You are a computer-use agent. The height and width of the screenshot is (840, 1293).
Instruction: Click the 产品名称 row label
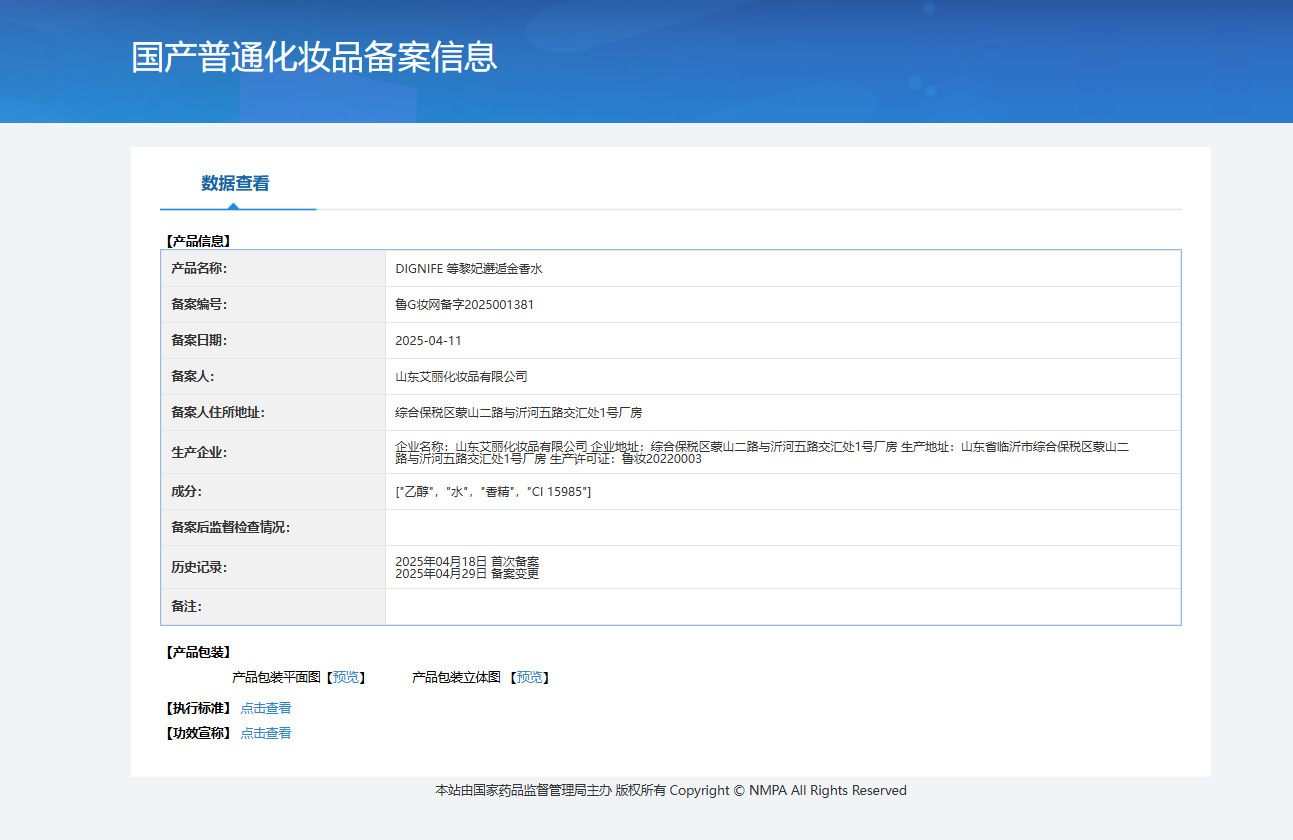199,269
